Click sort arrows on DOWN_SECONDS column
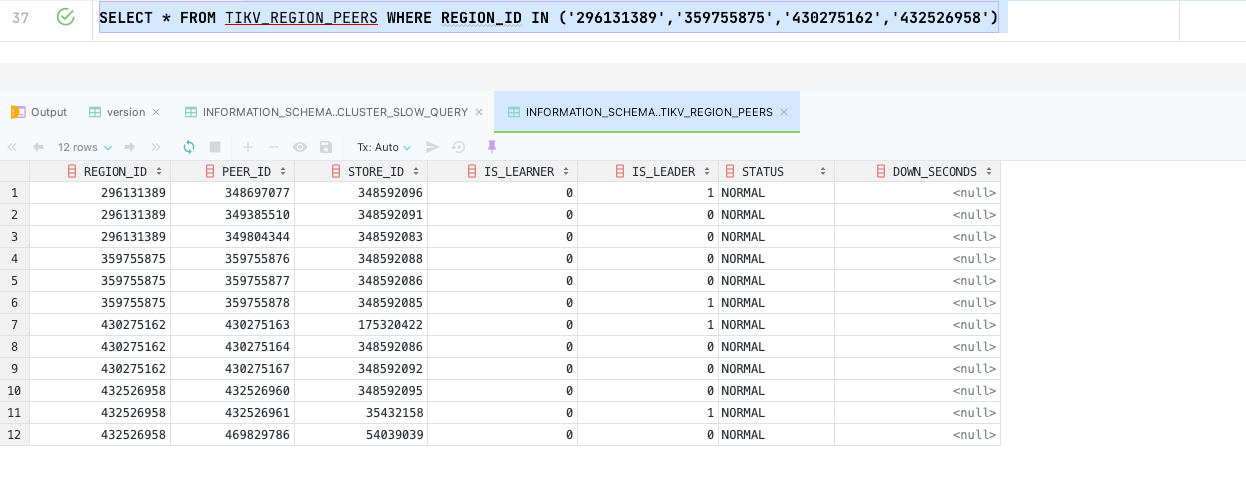Image resolution: width=1246 pixels, height=485 pixels. (989, 172)
